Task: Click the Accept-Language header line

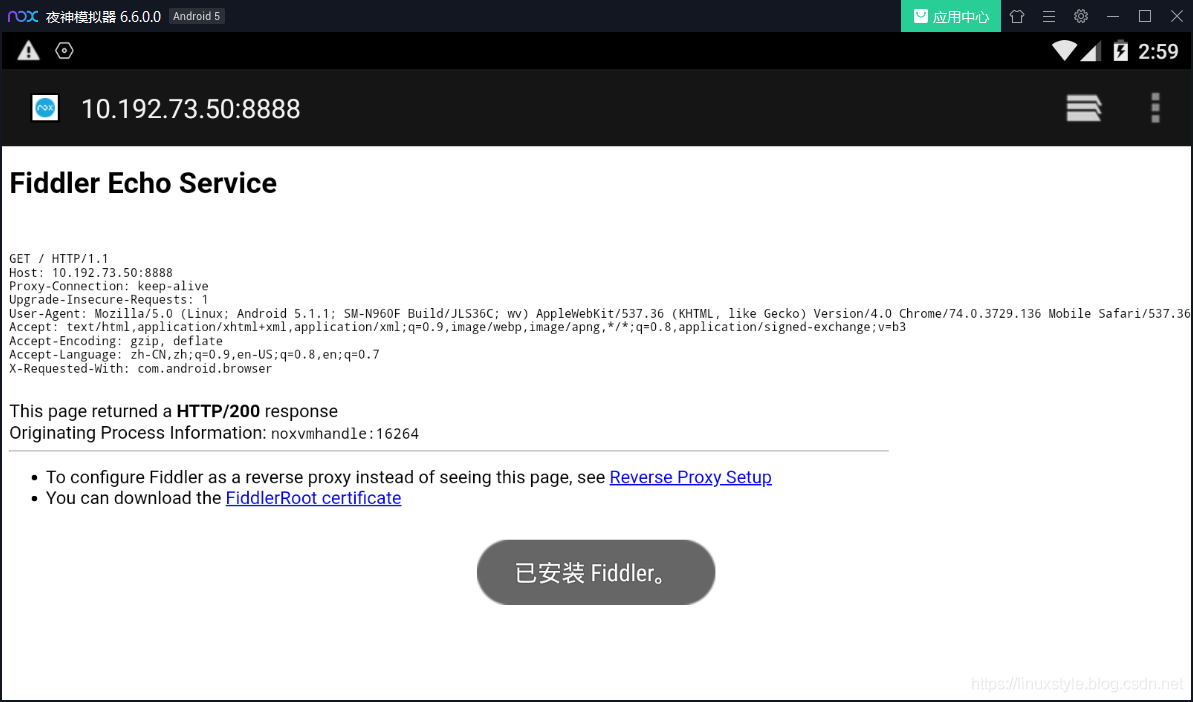Action: [x=194, y=354]
